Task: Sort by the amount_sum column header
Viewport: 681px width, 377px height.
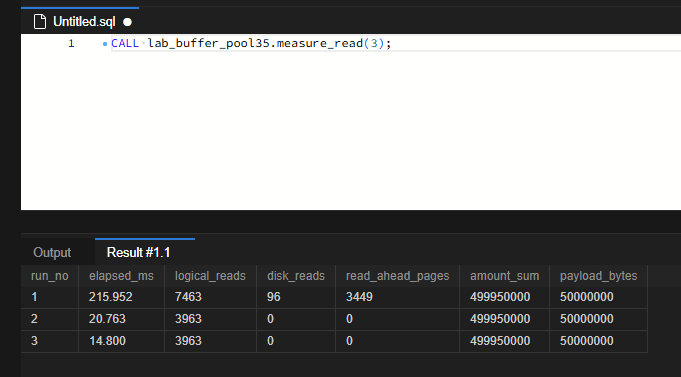Action: (504, 276)
